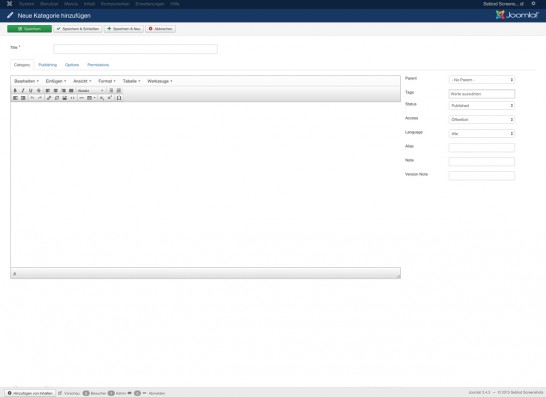Open the Access level dropdown
Viewport: 546px width, 397px height.
tap(481, 119)
